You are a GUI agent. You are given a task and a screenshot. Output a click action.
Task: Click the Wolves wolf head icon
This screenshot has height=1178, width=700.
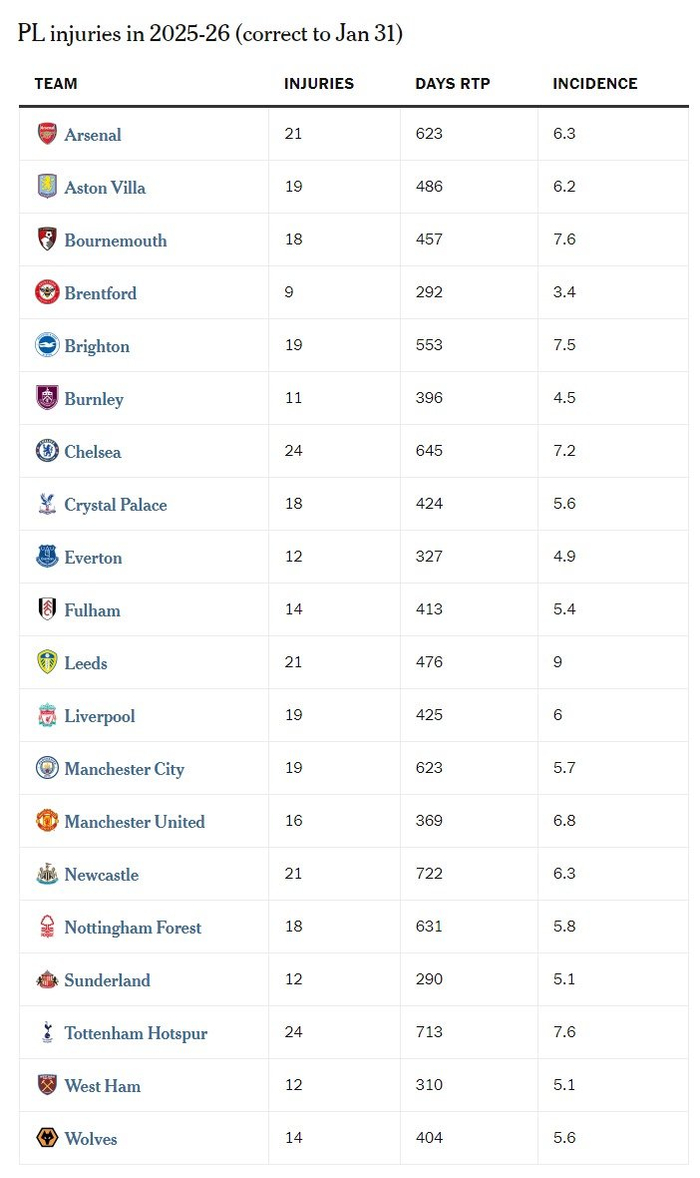(47, 1139)
